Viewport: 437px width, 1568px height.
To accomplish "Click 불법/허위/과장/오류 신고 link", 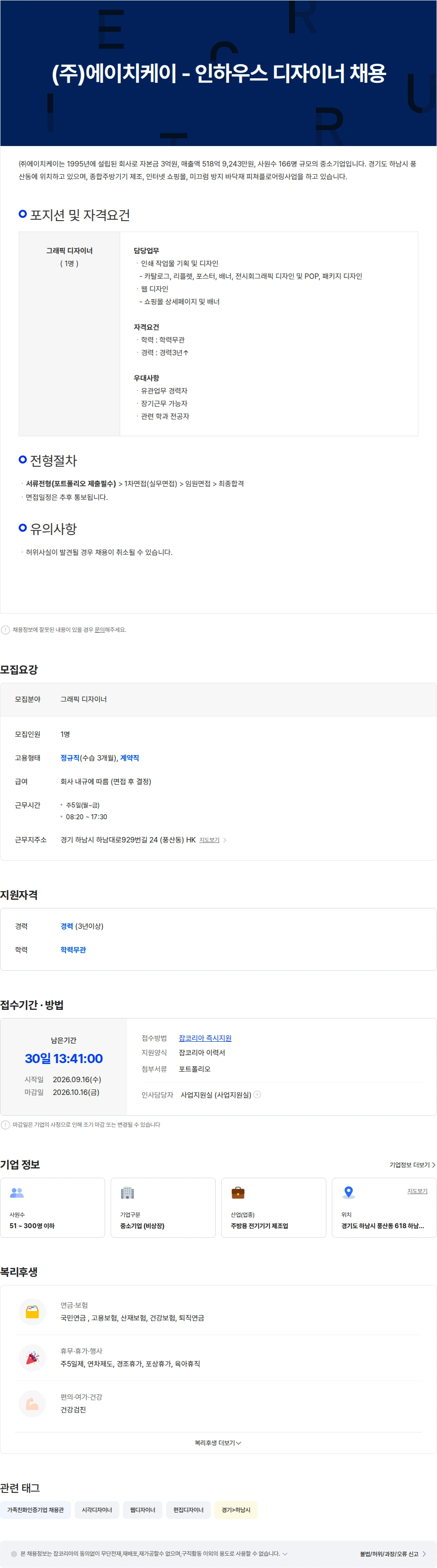I will point(392,1553).
